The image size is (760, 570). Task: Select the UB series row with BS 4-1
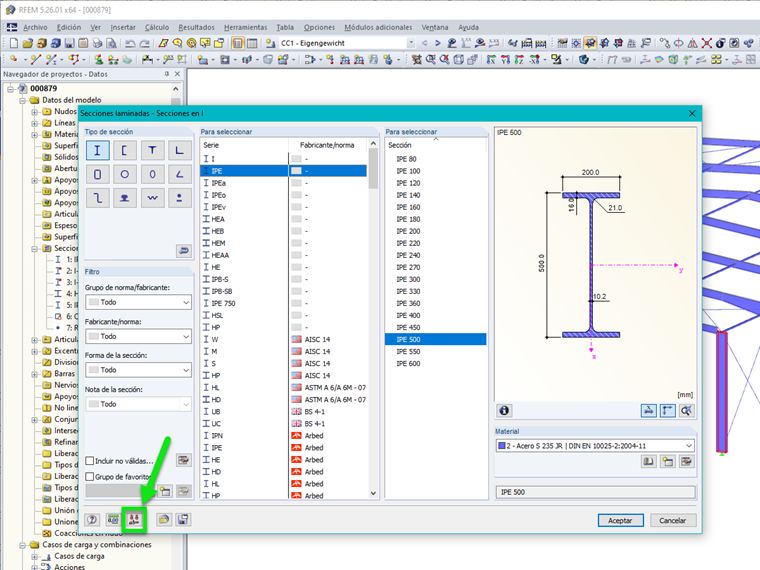pos(284,412)
